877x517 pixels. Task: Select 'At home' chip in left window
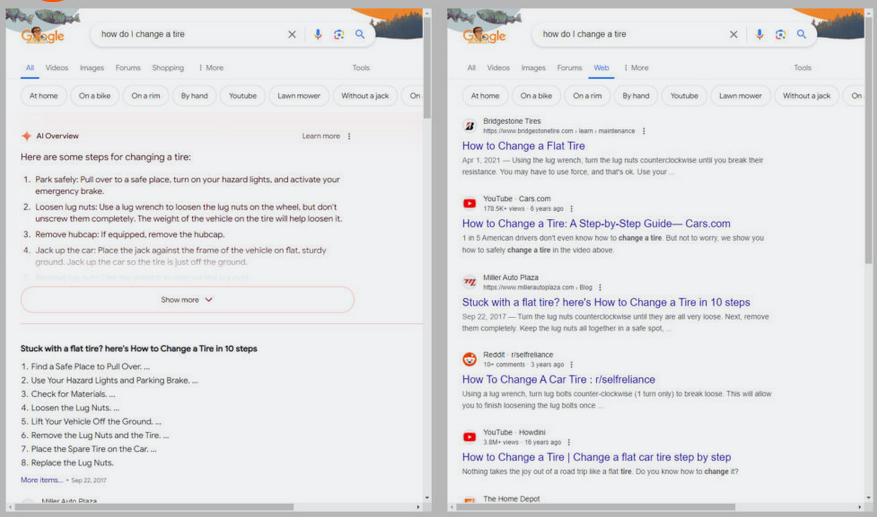pos(44,96)
